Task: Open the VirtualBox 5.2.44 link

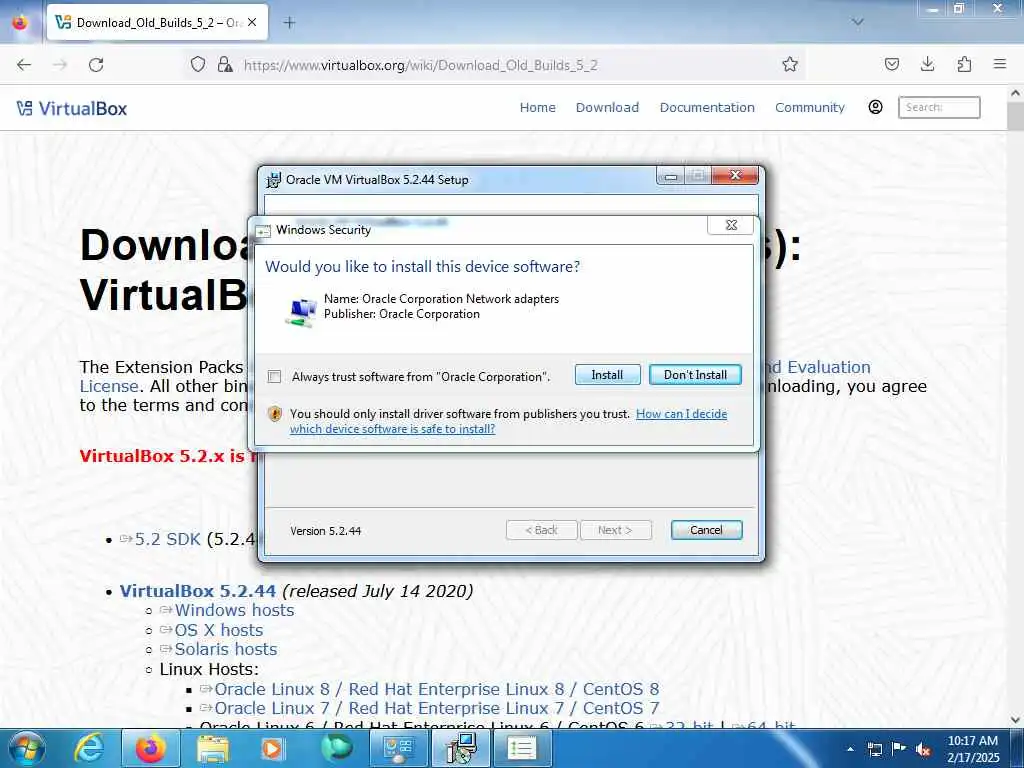Action: 198,591
